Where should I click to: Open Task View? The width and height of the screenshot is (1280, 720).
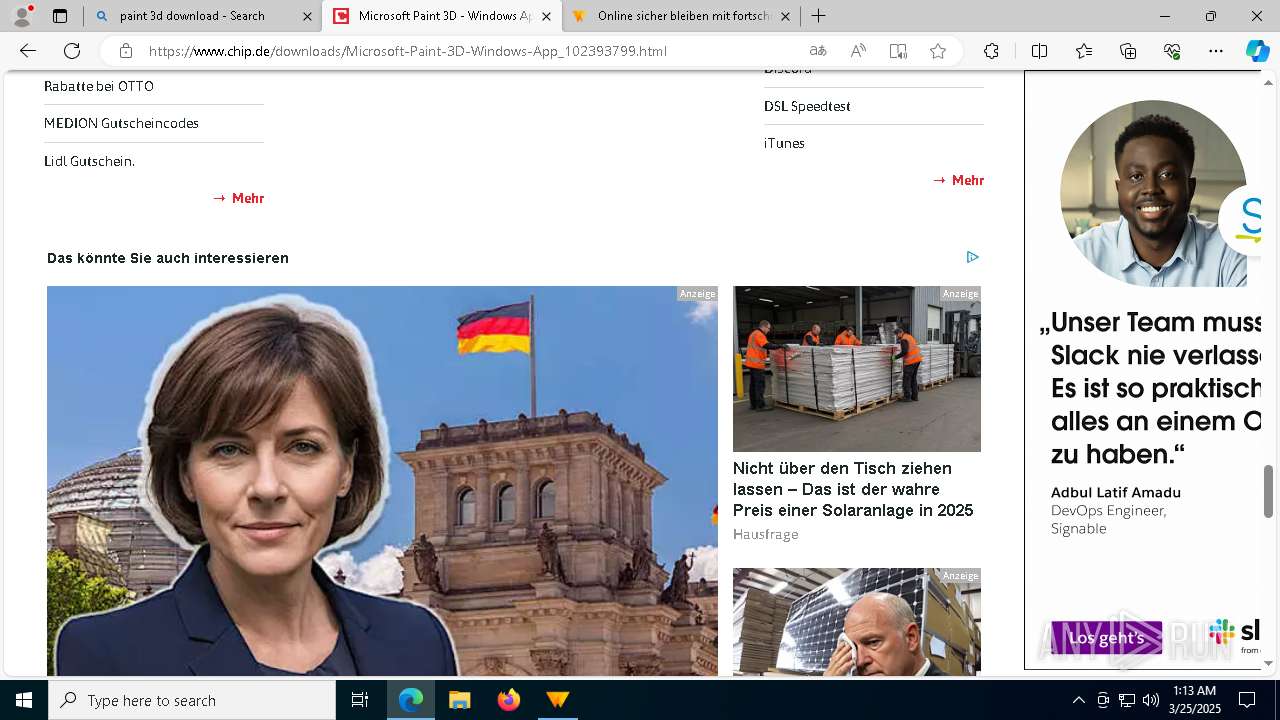click(x=360, y=700)
